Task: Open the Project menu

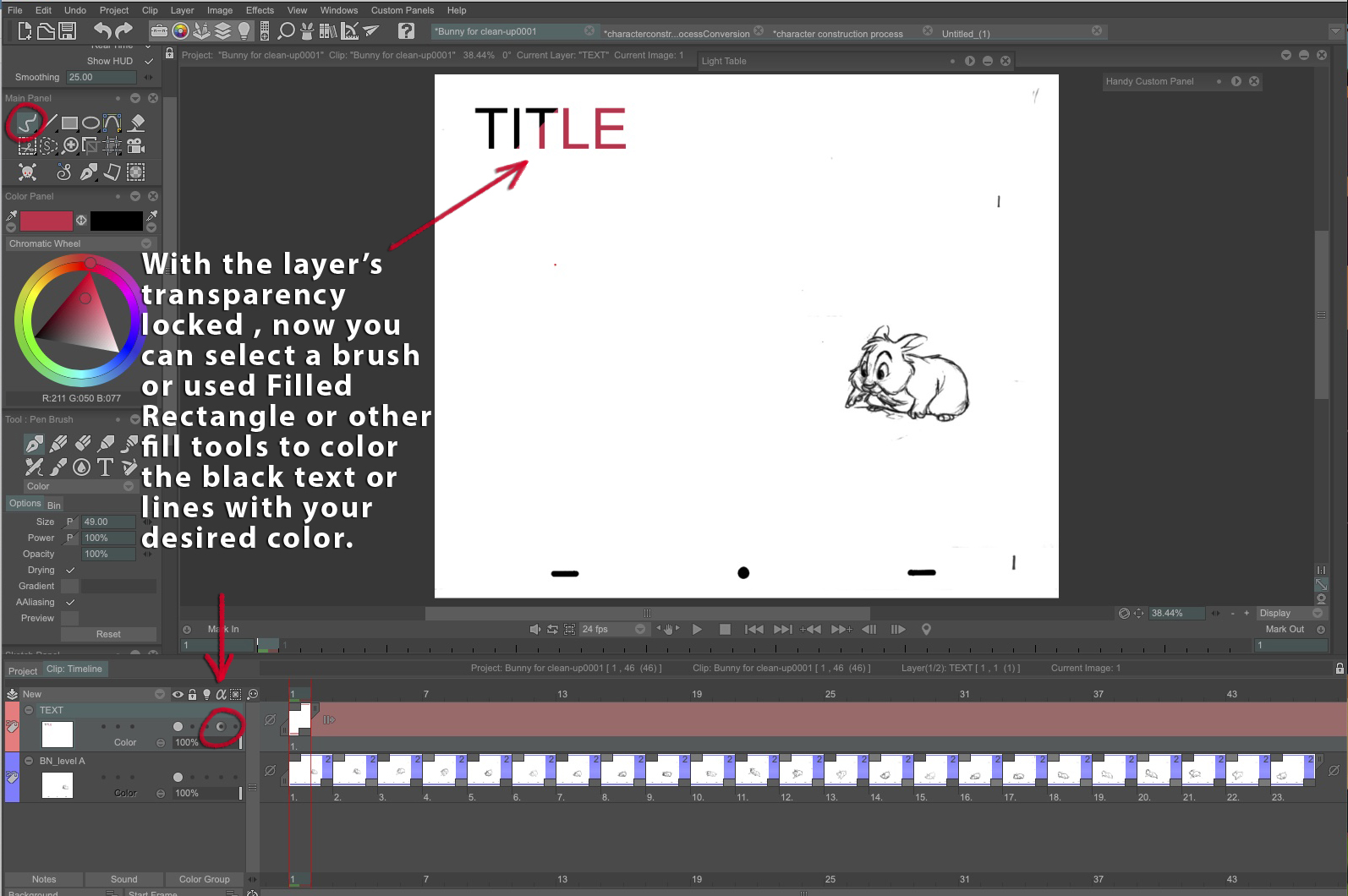Action: [x=113, y=10]
